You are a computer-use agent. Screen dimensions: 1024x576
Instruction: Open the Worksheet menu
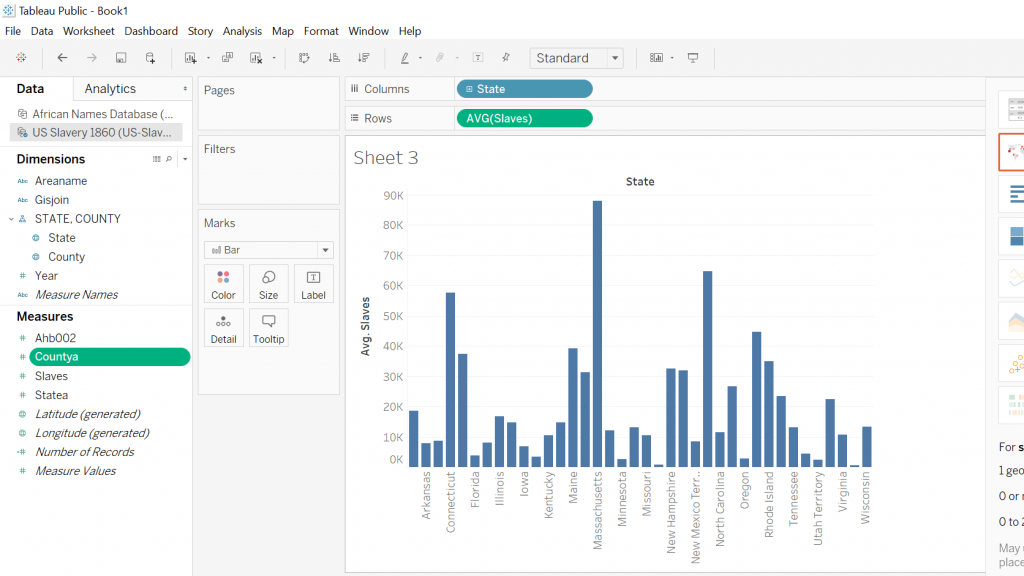pos(88,31)
